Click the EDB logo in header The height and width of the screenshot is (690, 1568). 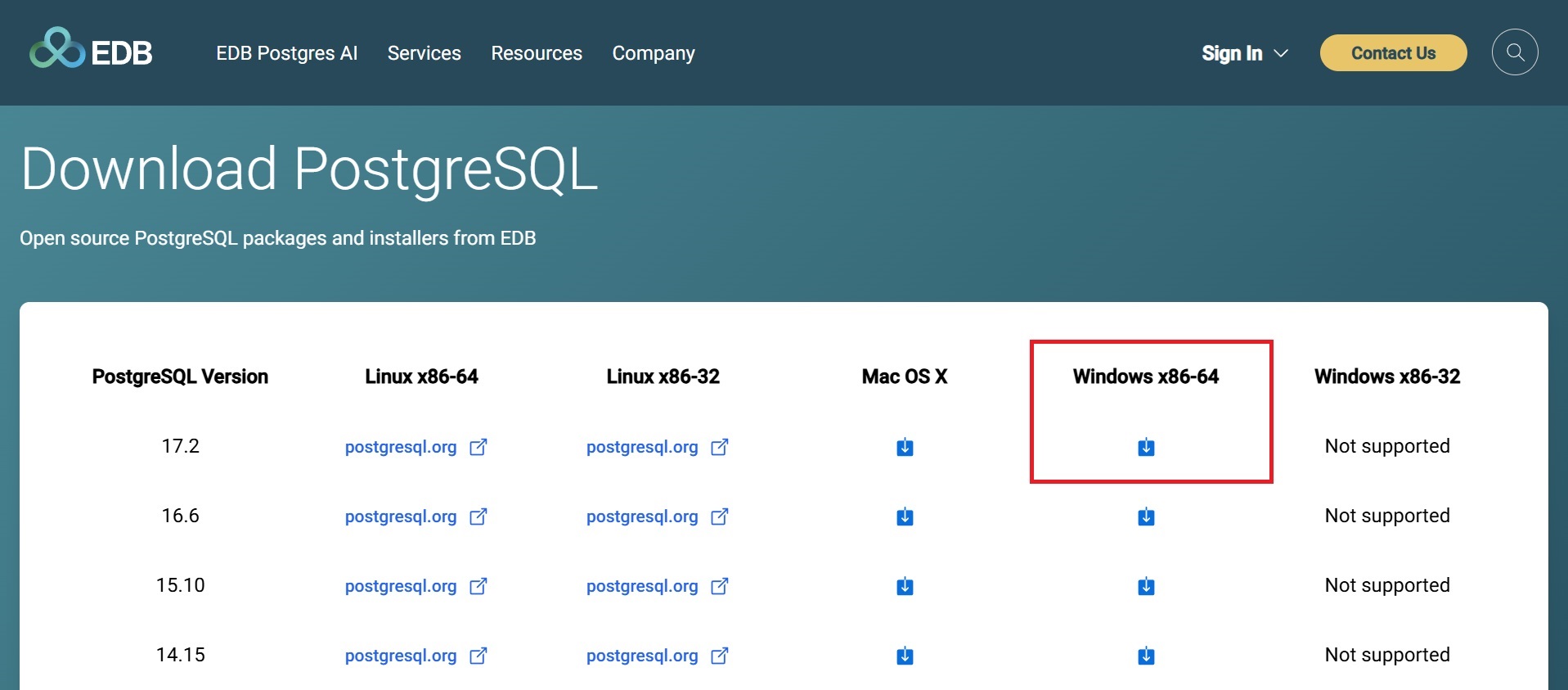(x=91, y=51)
